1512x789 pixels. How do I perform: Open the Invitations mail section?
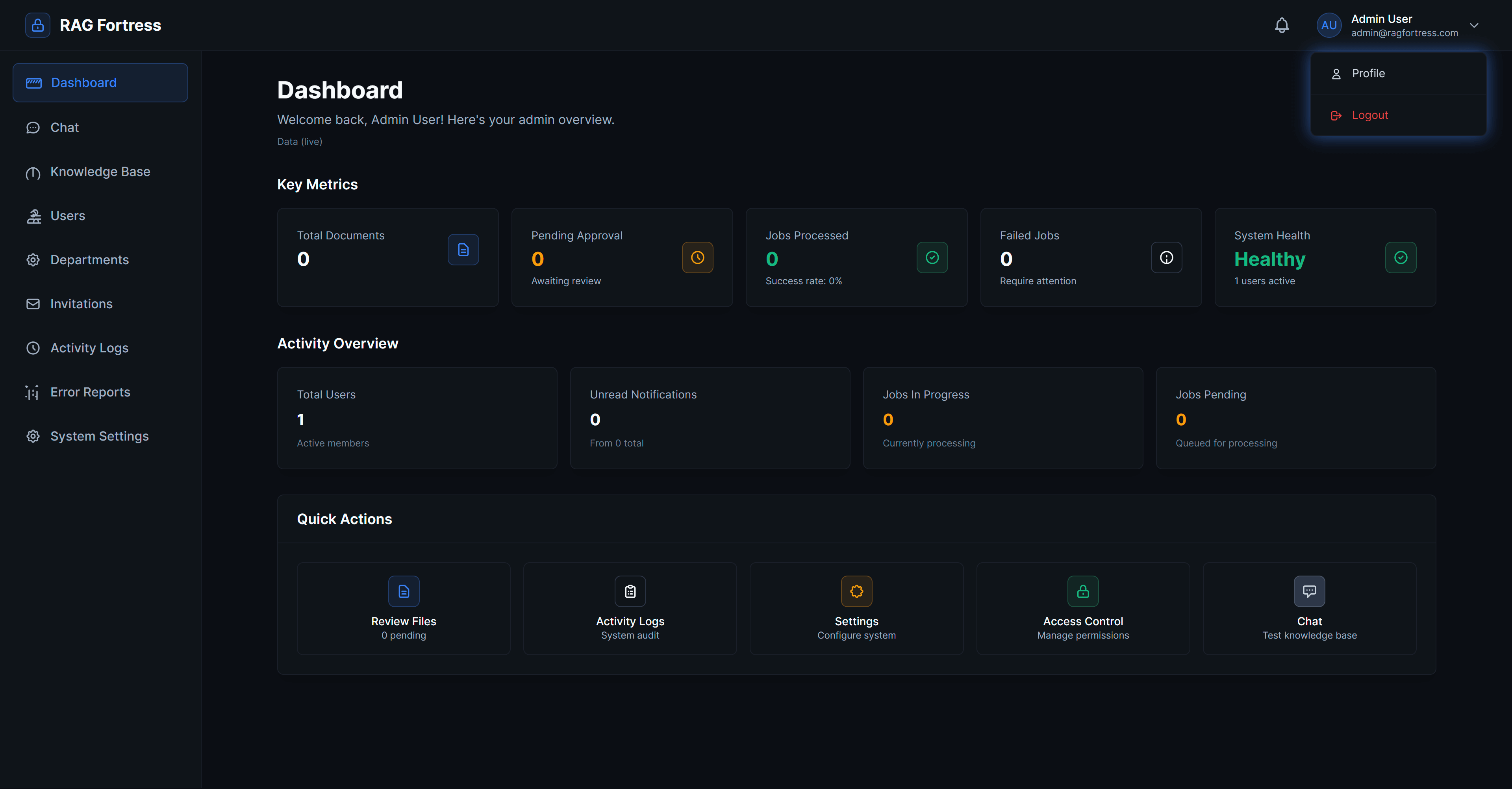tap(81, 304)
